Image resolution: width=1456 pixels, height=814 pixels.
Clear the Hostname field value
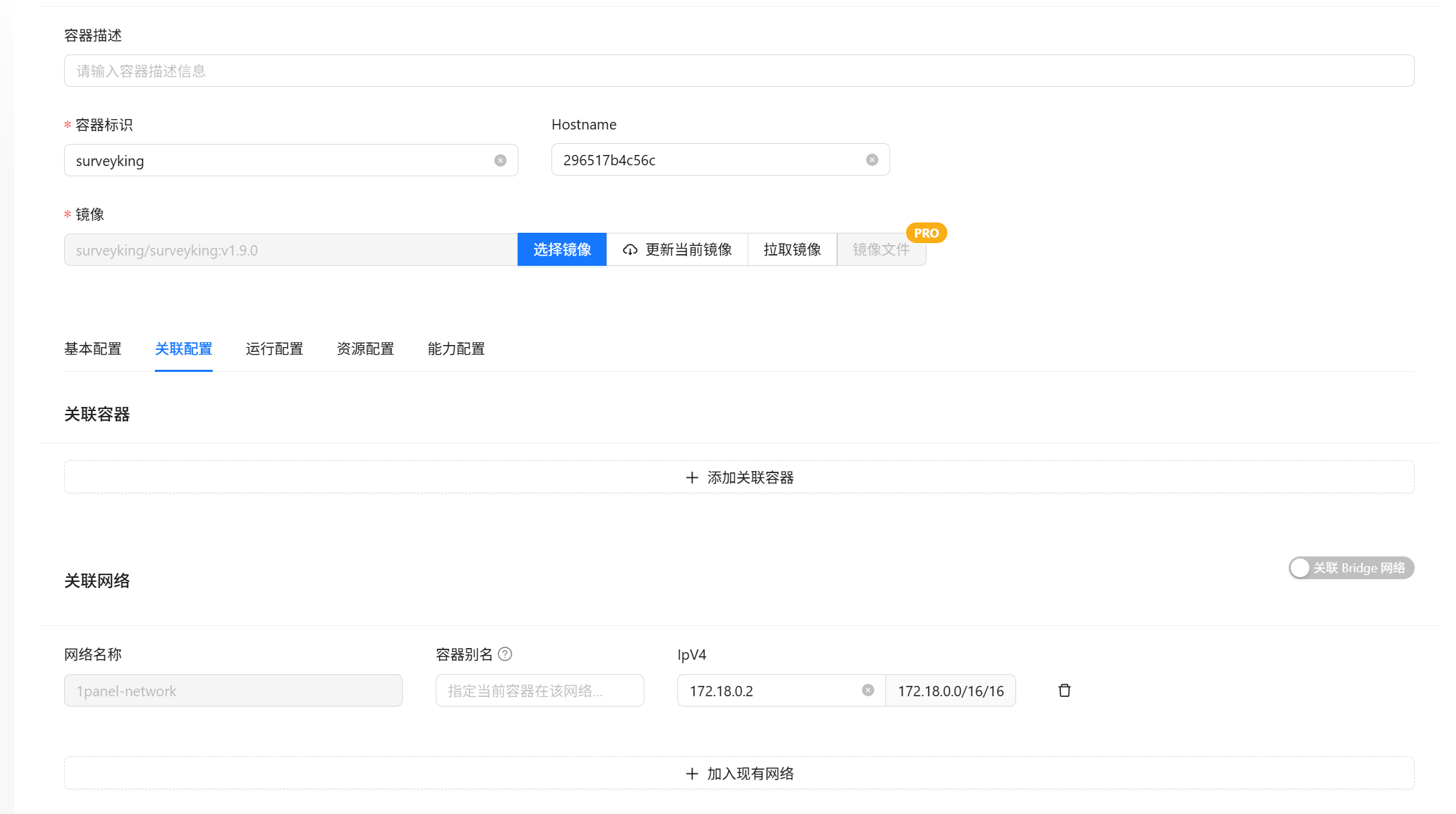tap(872, 160)
